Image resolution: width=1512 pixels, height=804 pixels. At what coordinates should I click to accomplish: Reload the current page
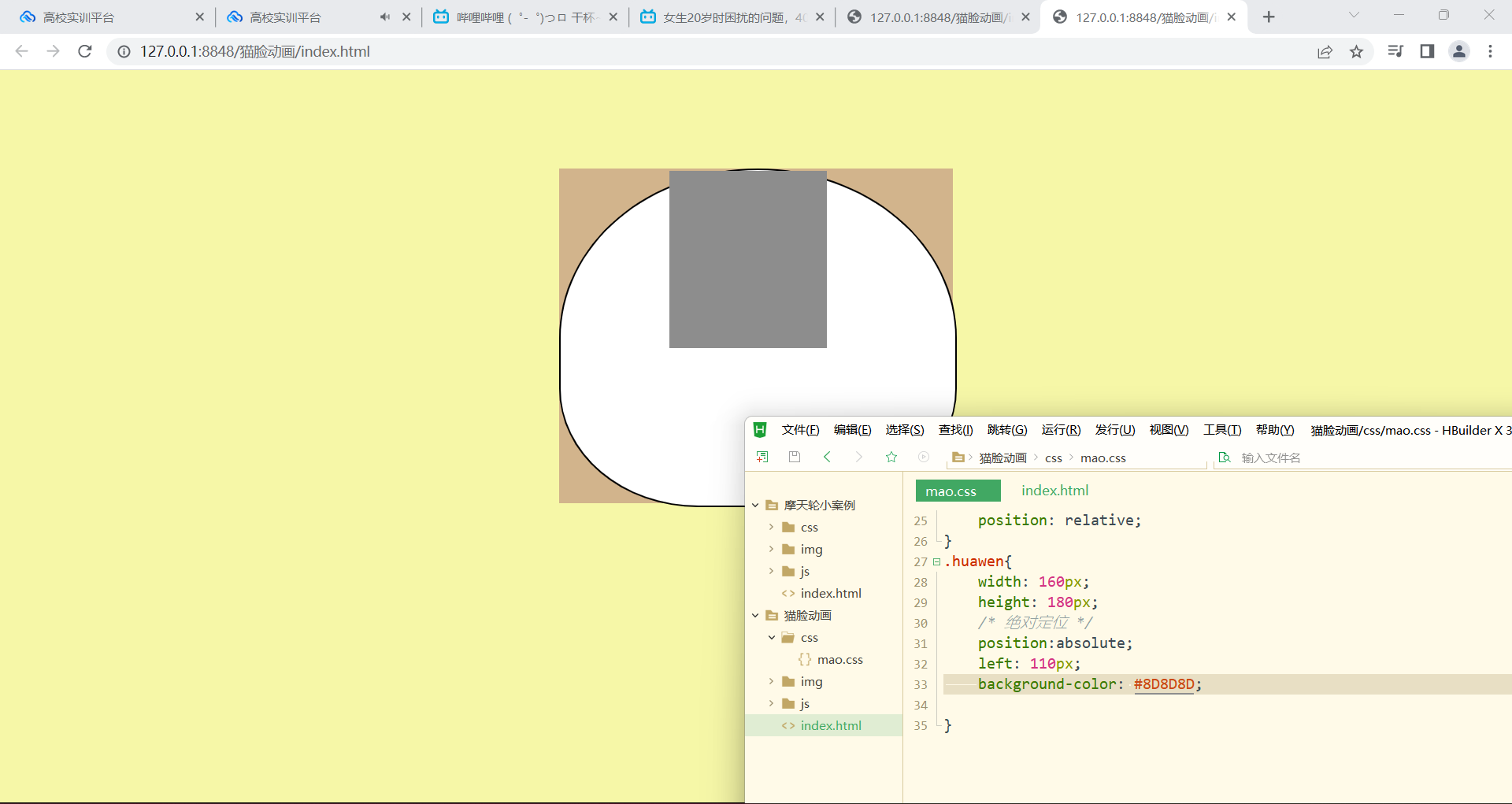click(x=85, y=51)
